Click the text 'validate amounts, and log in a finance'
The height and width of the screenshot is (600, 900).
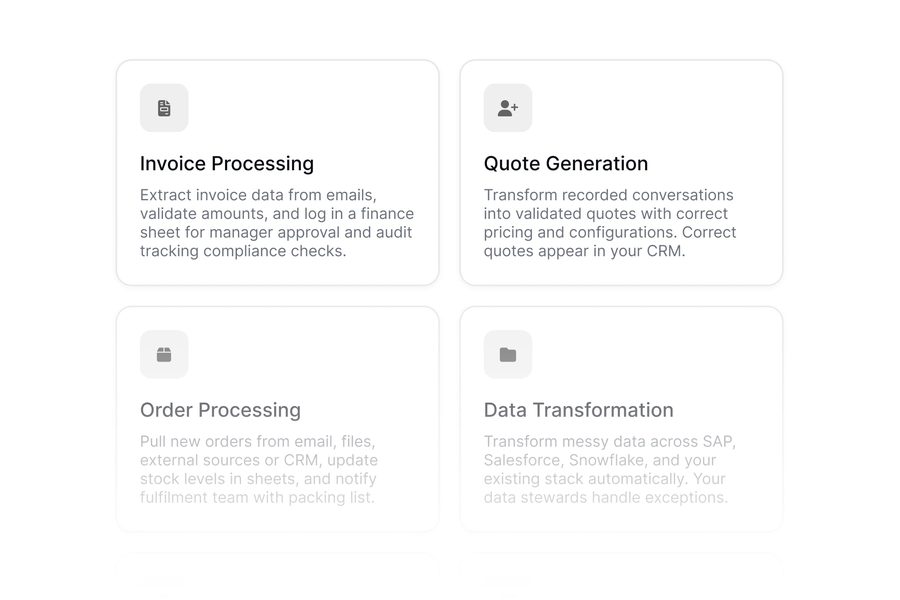click(x=277, y=214)
